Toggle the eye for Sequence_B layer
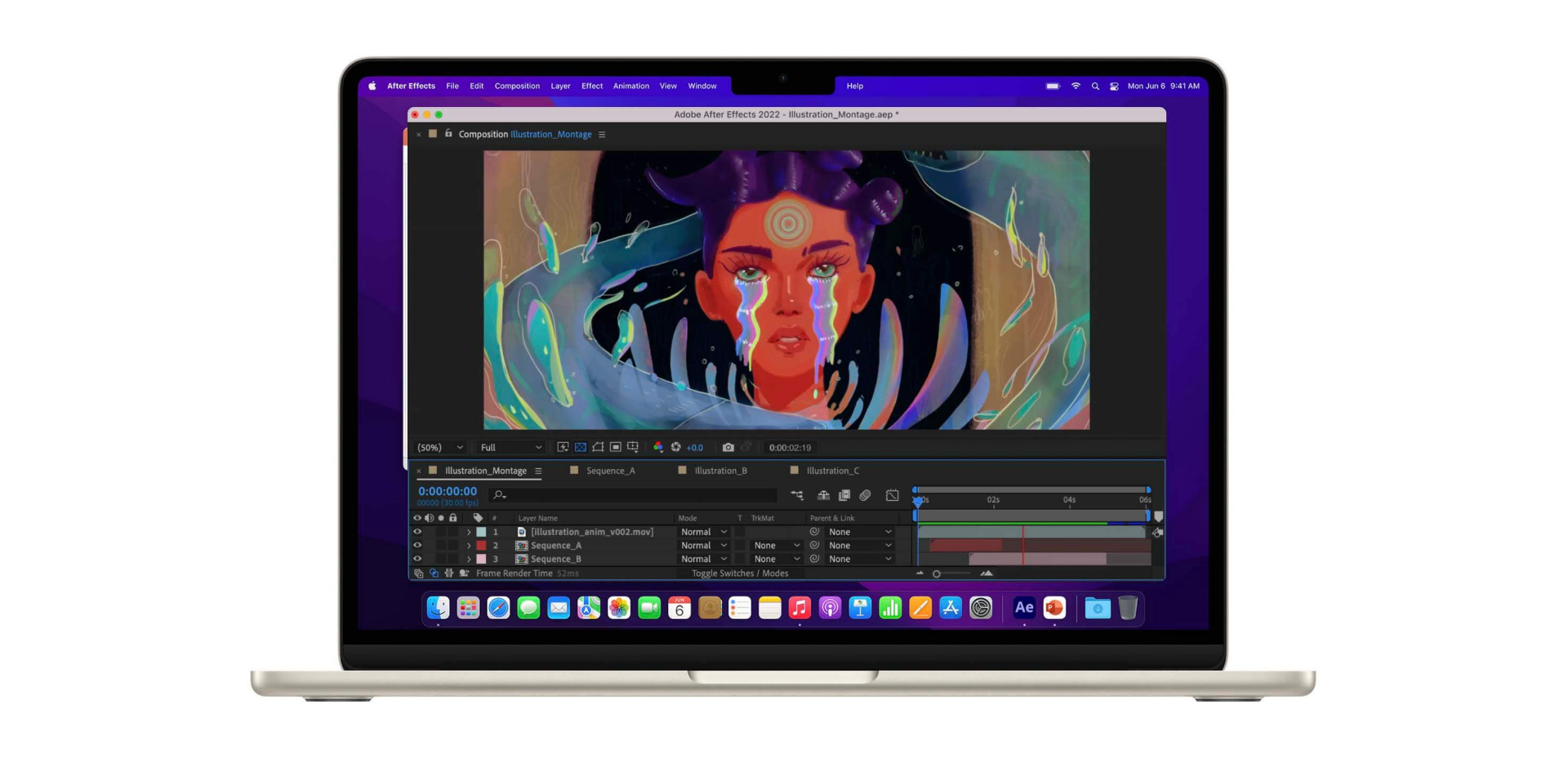Viewport: 1568px width, 773px height. tap(417, 559)
